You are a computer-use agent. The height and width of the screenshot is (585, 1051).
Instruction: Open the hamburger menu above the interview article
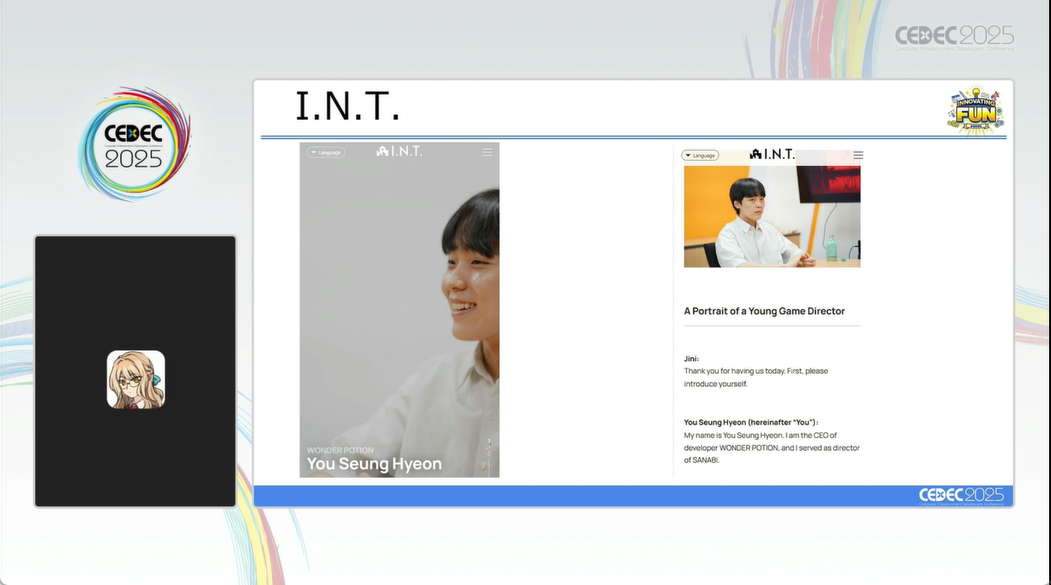(x=858, y=155)
